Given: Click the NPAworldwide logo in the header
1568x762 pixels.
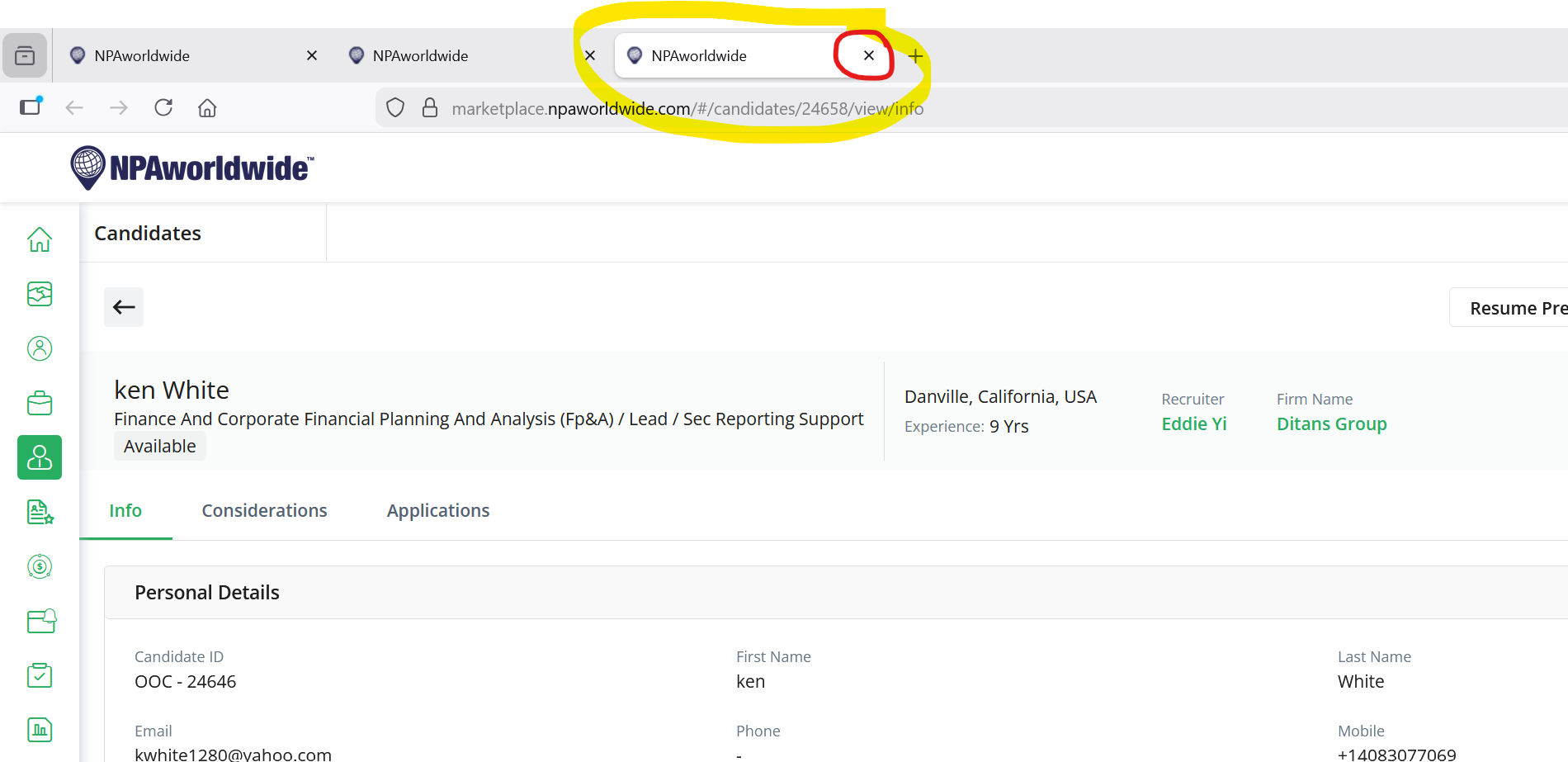Looking at the screenshot, I should (x=192, y=168).
